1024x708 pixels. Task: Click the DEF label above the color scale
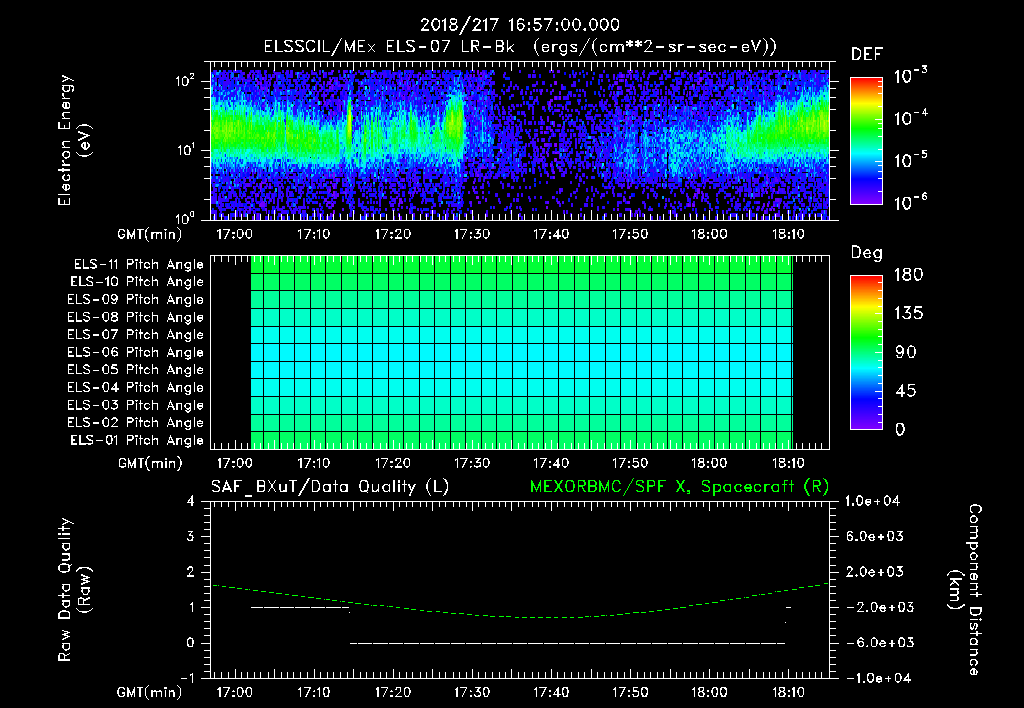(867, 54)
